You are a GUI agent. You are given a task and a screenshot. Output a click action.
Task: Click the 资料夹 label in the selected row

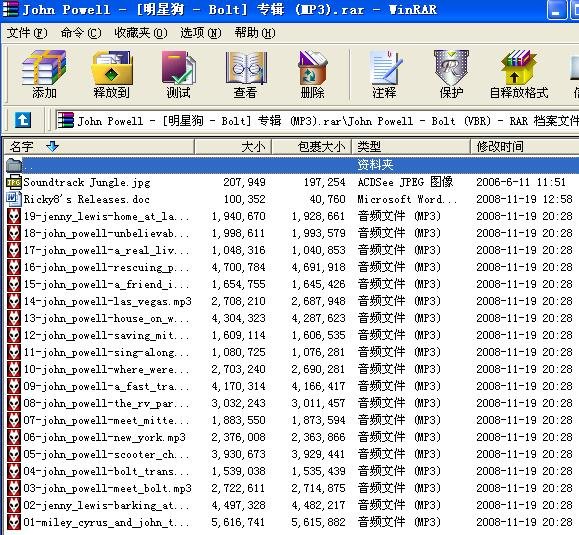tap(375, 165)
